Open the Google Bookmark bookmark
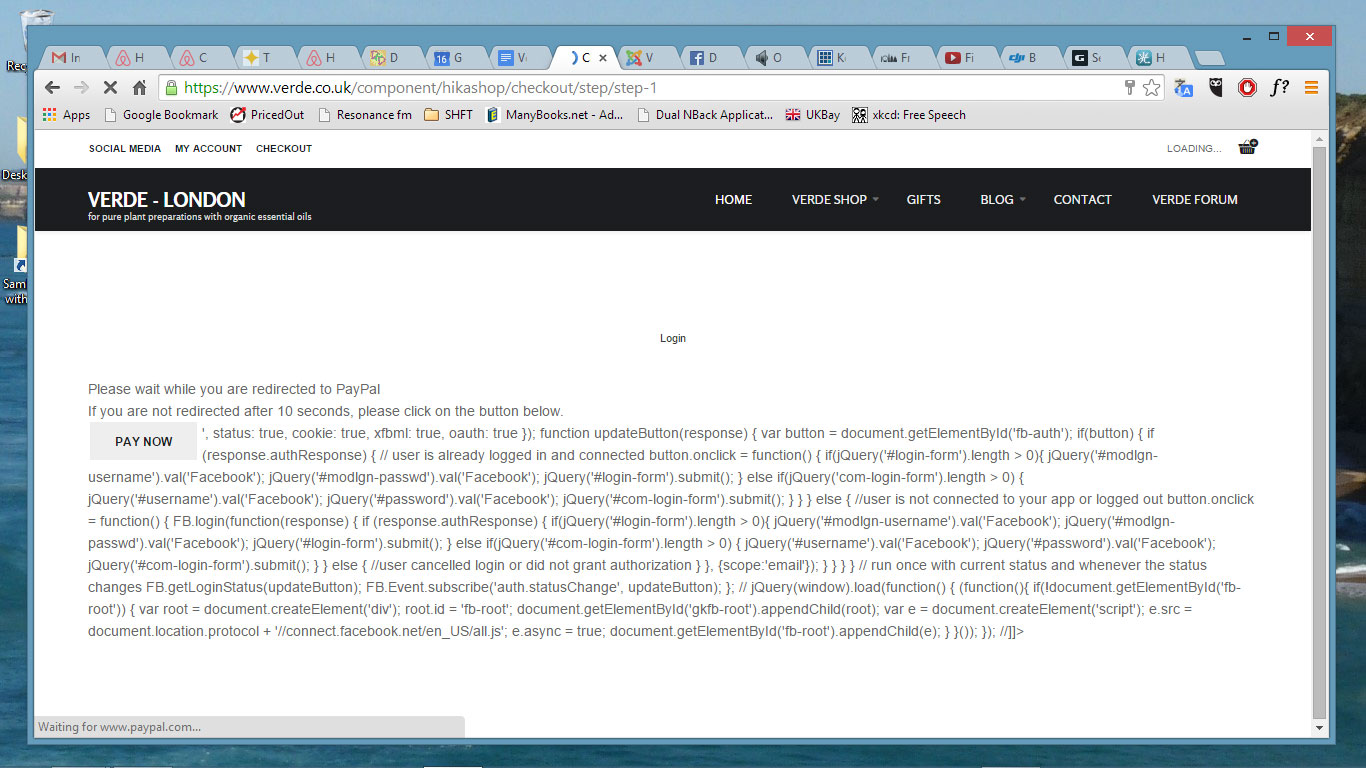The image size is (1366, 768). coord(160,115)
